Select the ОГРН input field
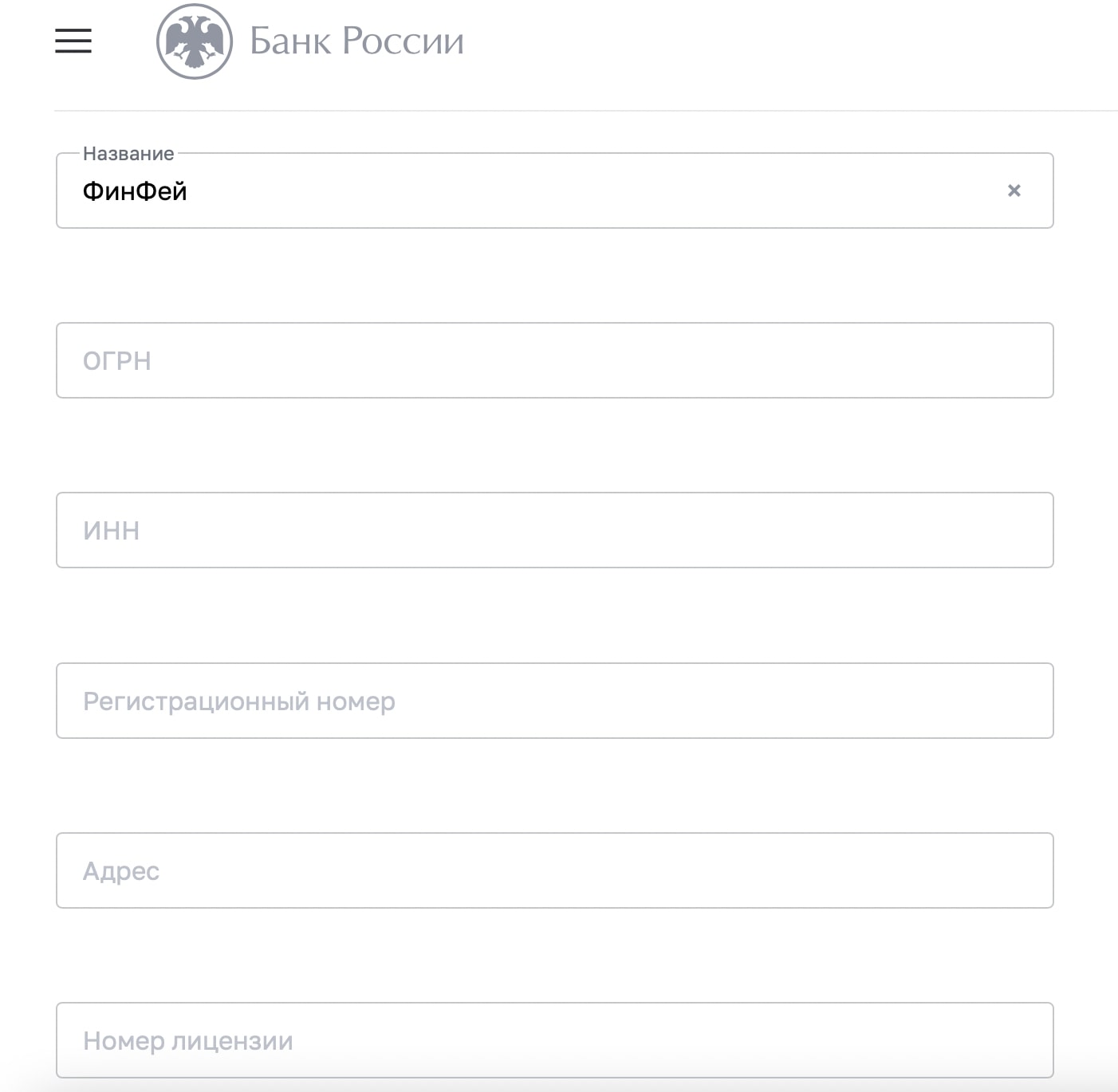Screen dimensions: 1118x1092 point(555,360)
